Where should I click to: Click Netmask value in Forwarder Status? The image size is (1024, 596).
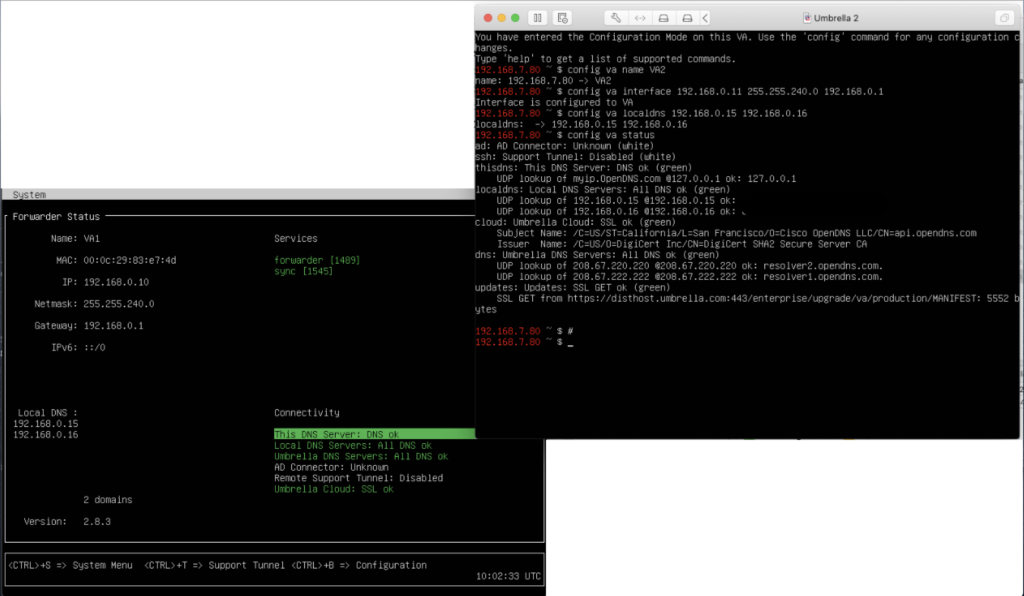[x=119, y=304]
